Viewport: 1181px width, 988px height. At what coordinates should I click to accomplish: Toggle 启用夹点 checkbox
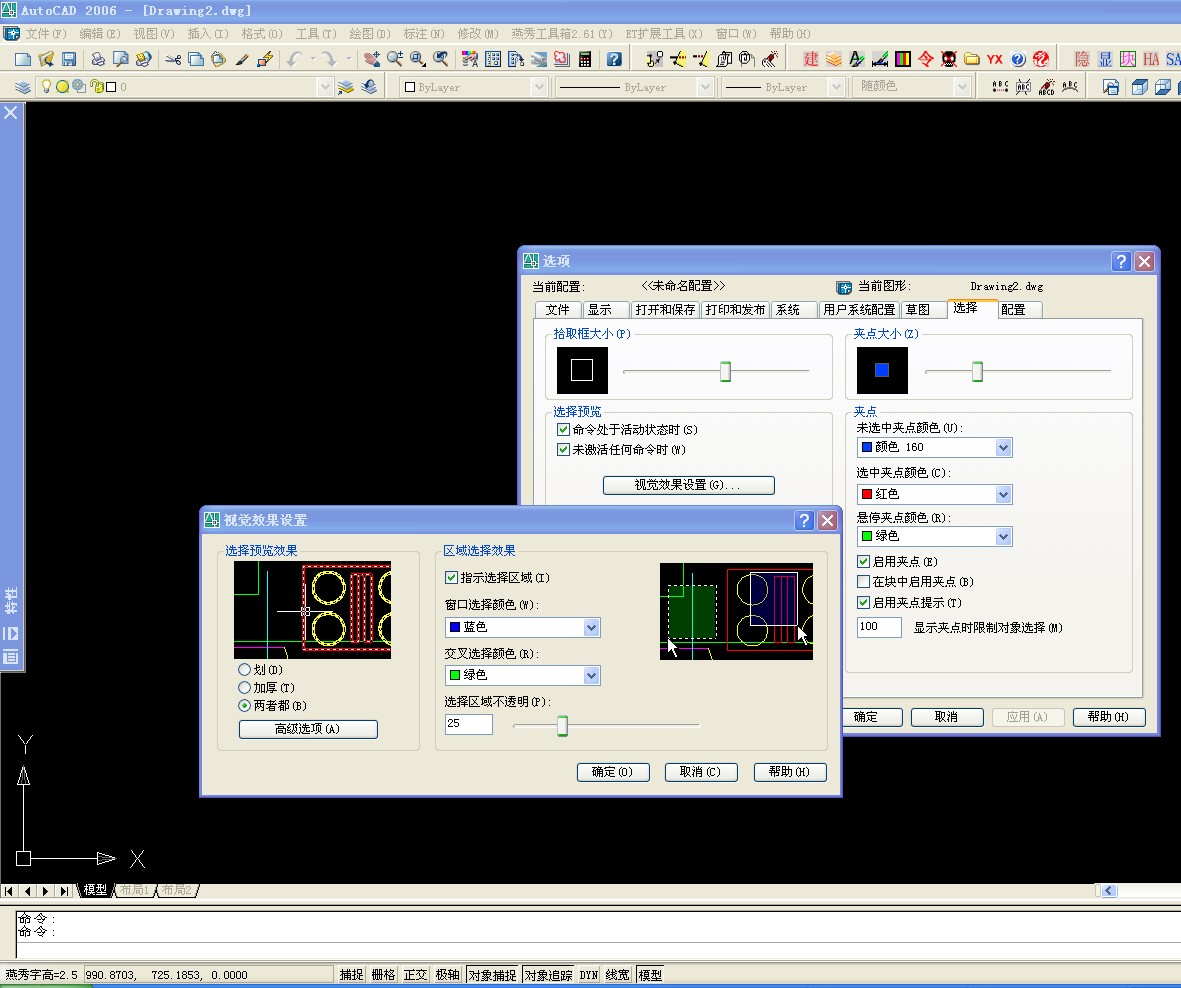click(x=864, y=561)
